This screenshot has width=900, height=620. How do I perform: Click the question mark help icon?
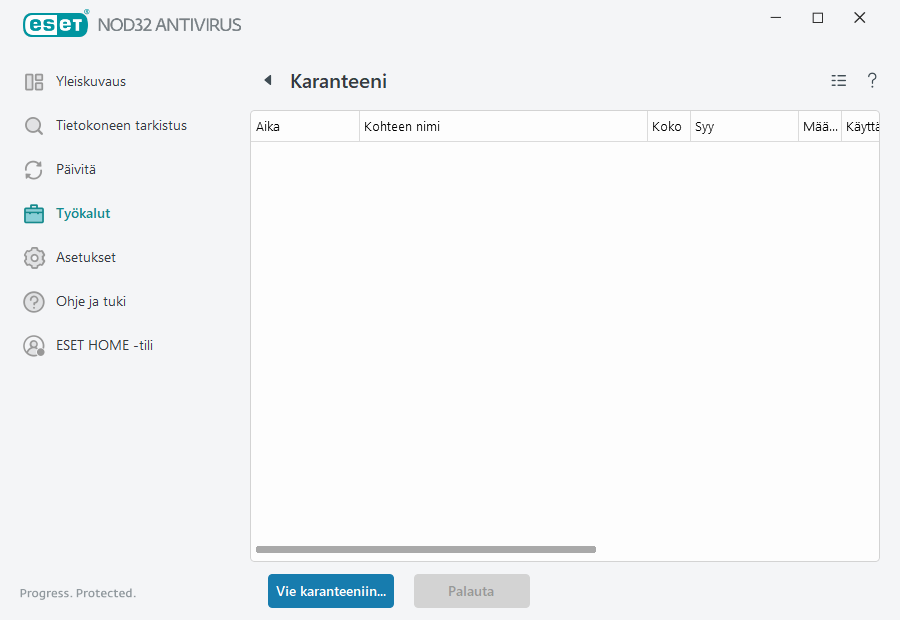pos(872,81)
